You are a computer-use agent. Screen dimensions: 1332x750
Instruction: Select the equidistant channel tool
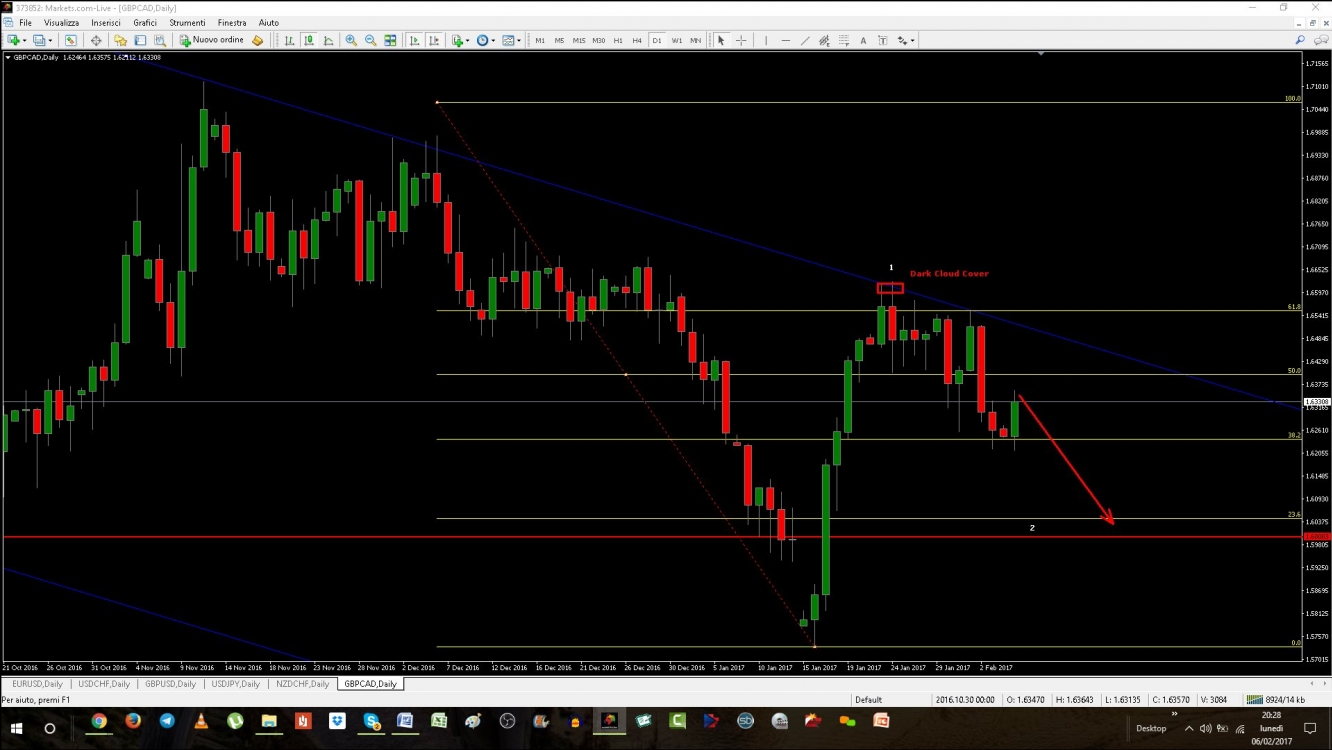tap(824, 40)
